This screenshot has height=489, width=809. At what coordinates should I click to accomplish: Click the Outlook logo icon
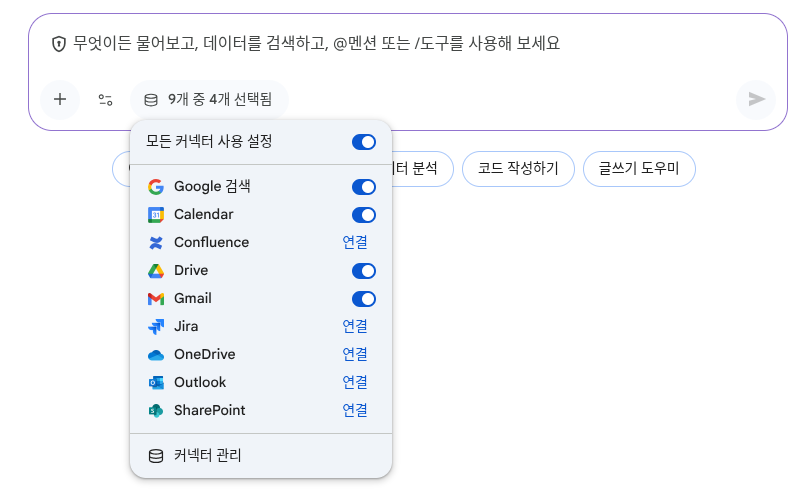tap(155, 383)
